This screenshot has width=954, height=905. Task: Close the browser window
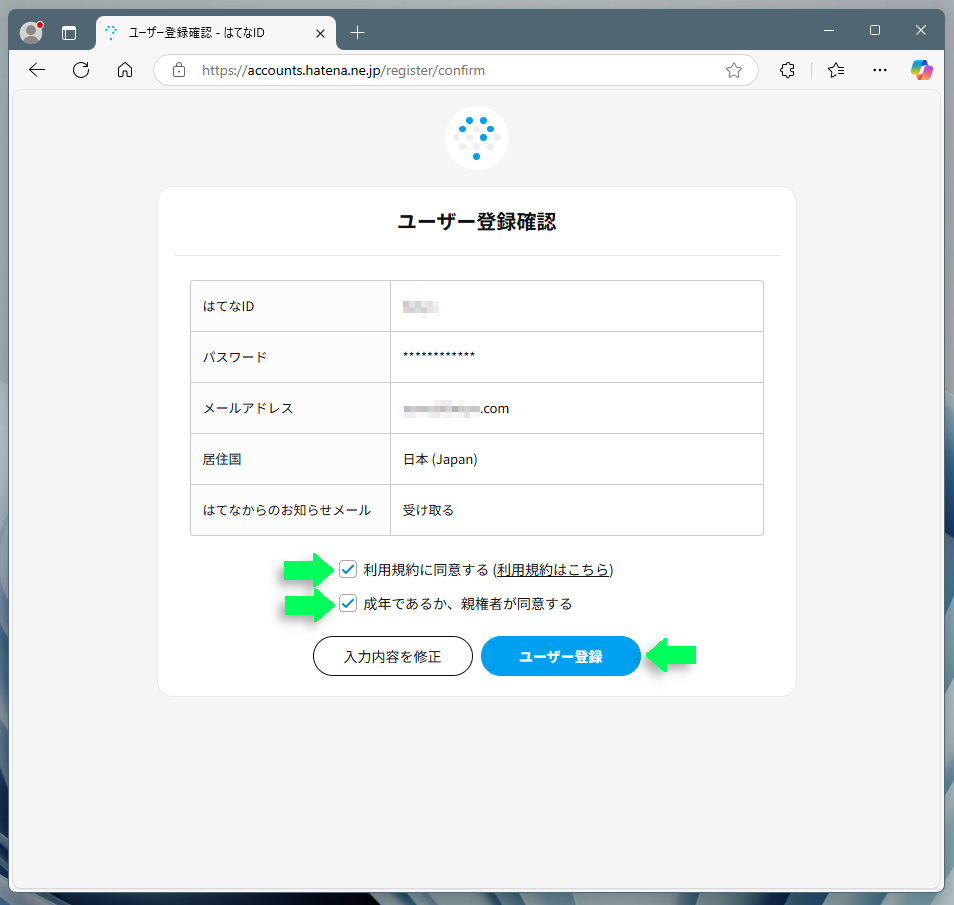921,30
